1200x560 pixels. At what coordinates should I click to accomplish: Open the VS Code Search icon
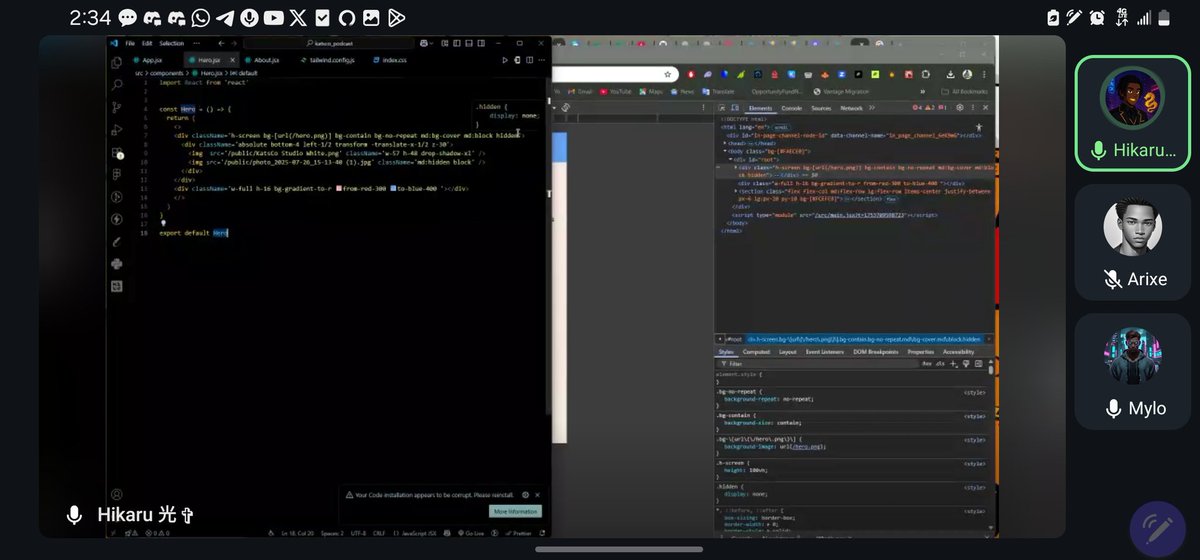[116, 86]
